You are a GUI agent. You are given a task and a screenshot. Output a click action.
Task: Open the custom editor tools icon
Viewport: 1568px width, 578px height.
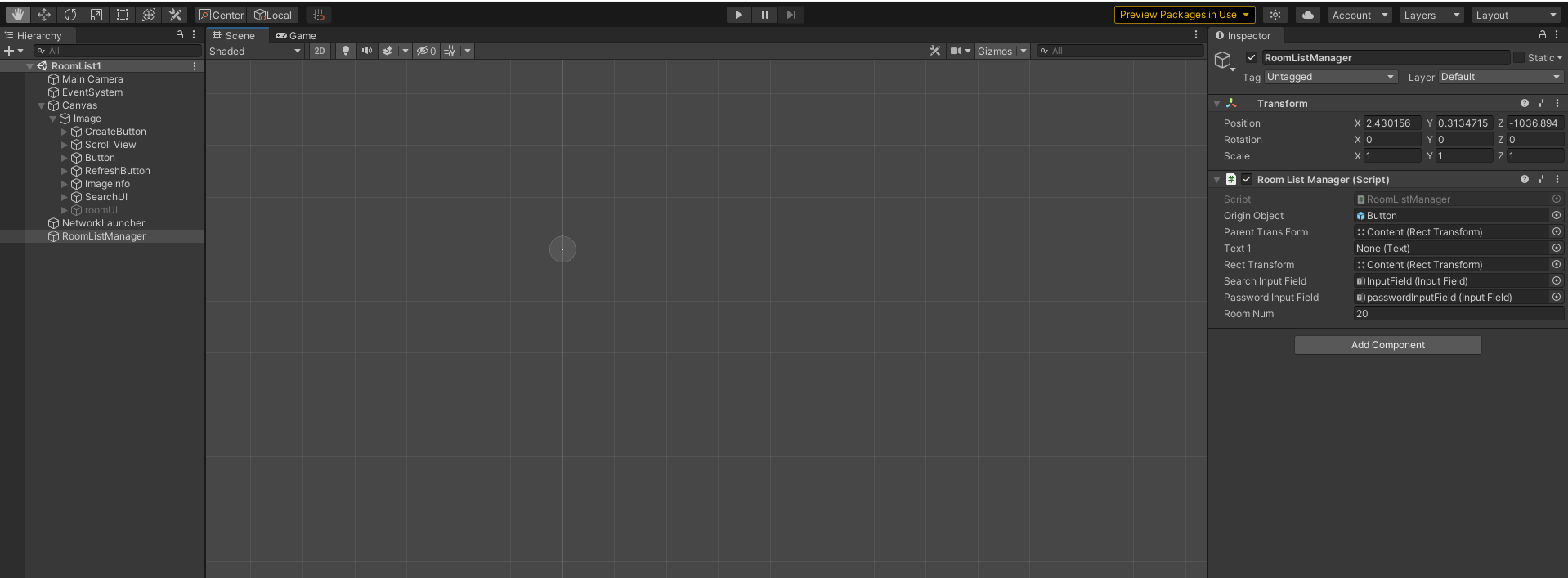175,15
